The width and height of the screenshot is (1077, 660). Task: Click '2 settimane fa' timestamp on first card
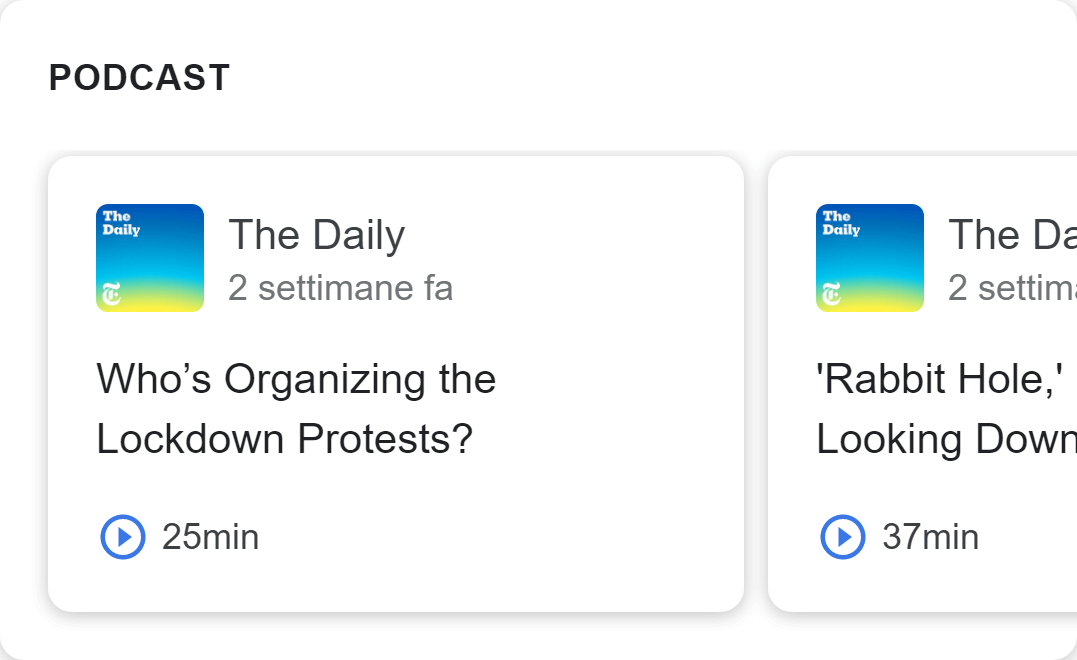pos(341,288)
